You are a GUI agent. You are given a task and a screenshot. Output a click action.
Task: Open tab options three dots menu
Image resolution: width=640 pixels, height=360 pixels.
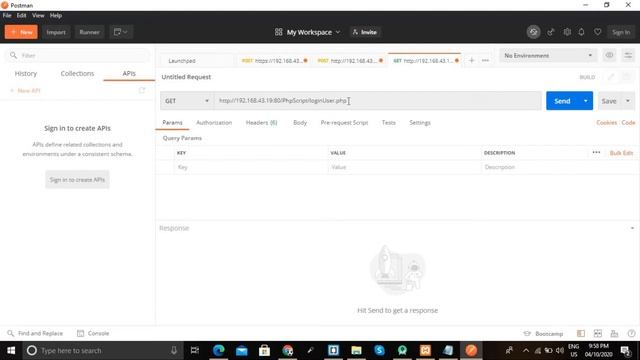[485, 60]
